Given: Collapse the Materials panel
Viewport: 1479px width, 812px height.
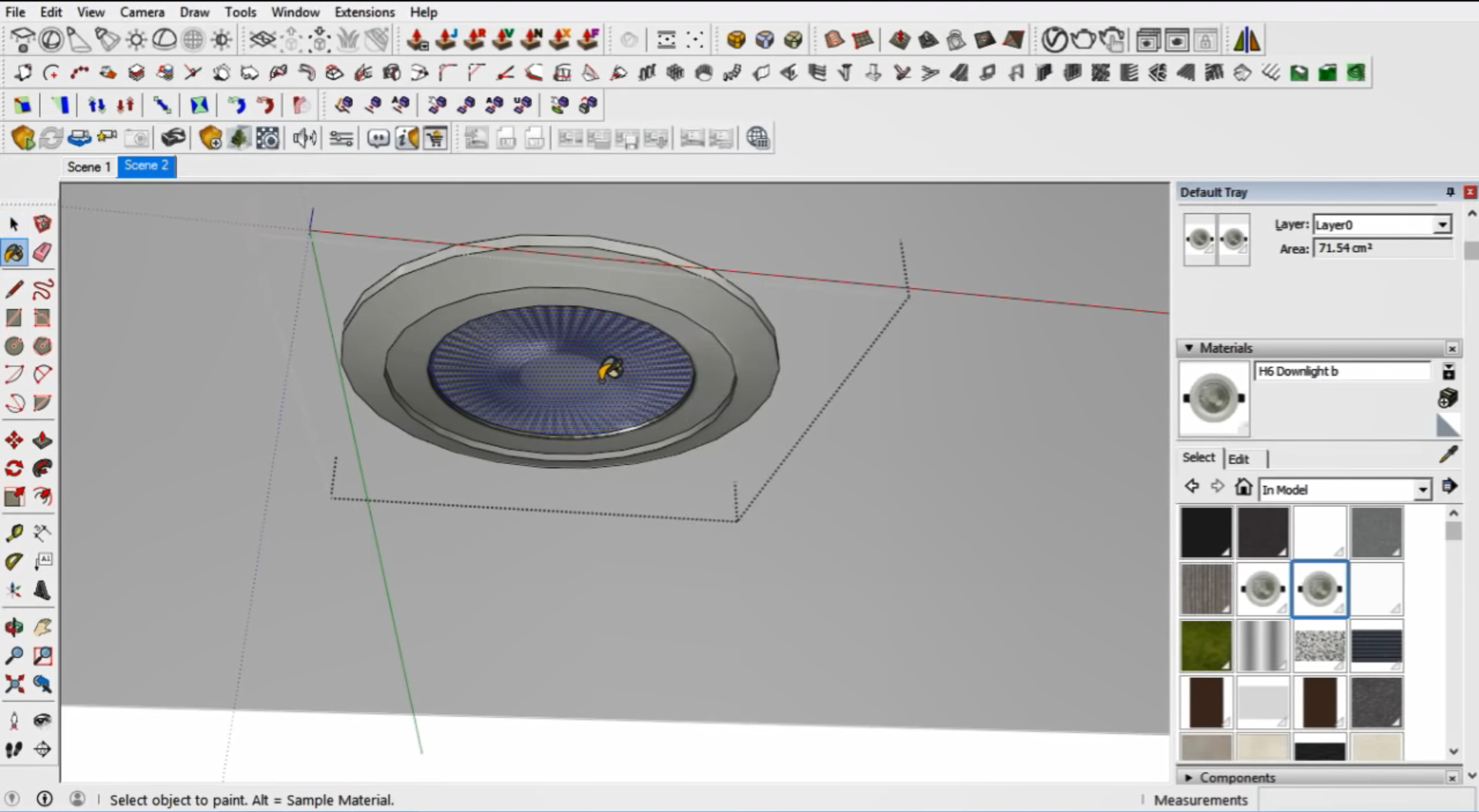Looking at the screenshot, I should (1188, 348).
